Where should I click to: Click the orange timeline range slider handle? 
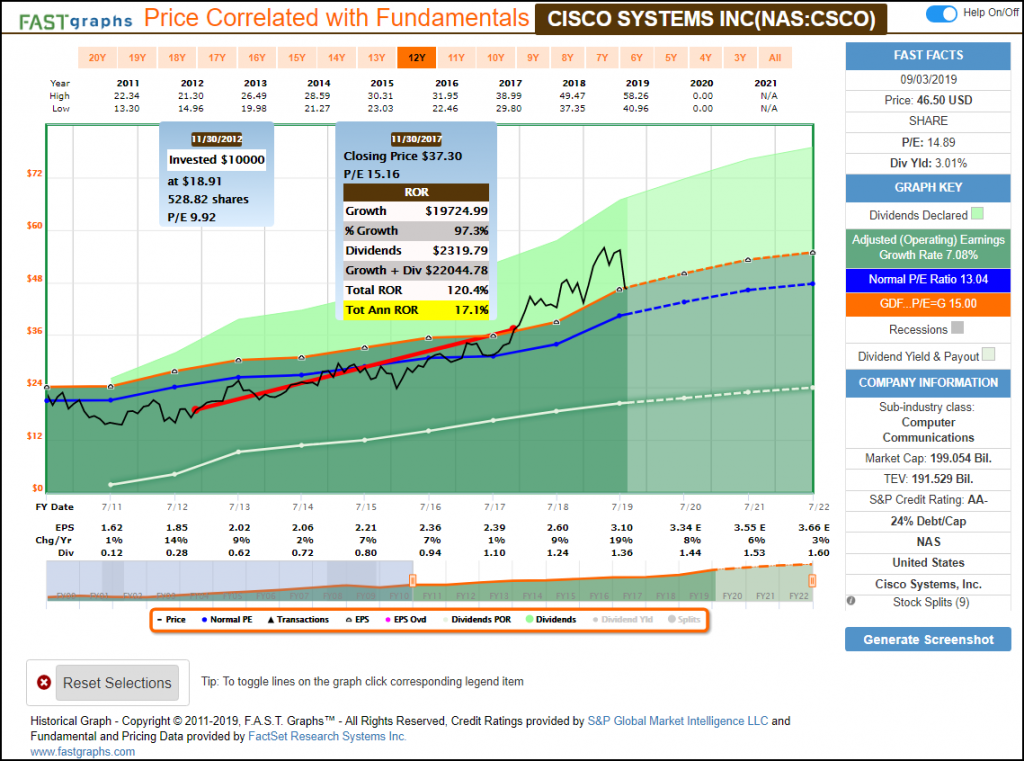813,580
